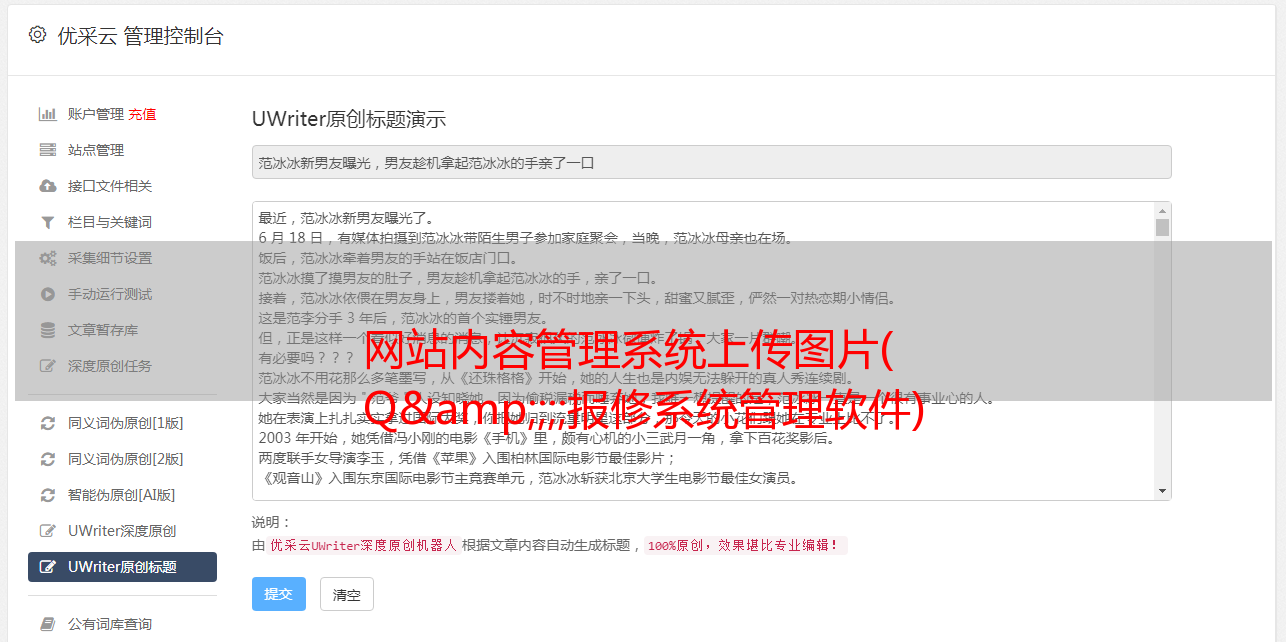Click the gears icon for 采集细节设置
The width and height of the screenshot is (1286, 642).
pos(47,258)
